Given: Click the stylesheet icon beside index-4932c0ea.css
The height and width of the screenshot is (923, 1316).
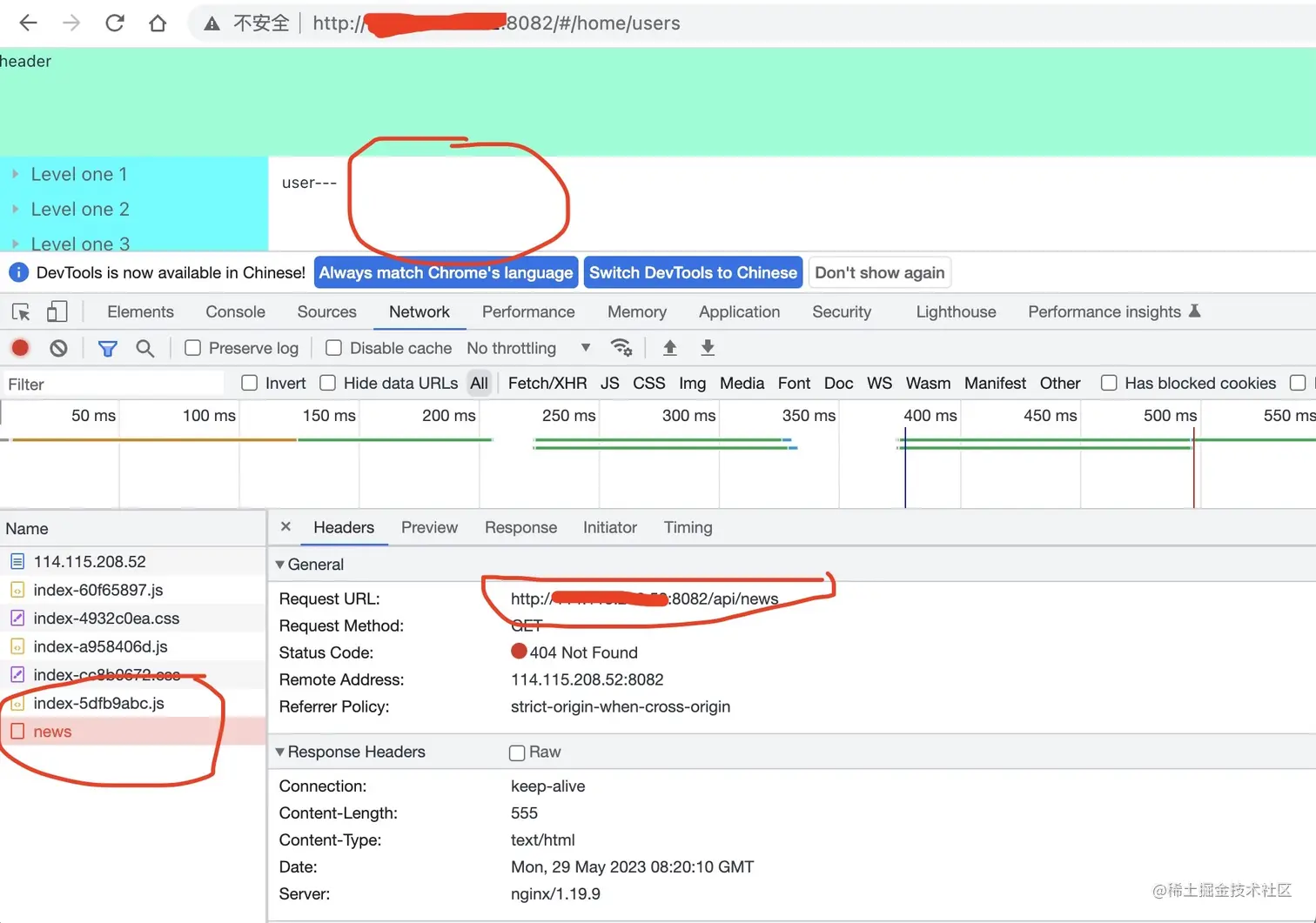Looking at the screenshot, I should tap(17, 619).
